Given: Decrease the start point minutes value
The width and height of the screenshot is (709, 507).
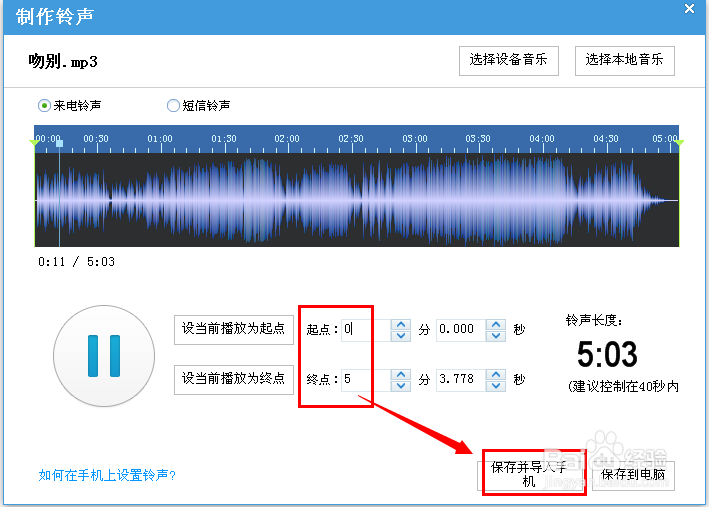Looking at the screenshot, I should coord(401,336).
